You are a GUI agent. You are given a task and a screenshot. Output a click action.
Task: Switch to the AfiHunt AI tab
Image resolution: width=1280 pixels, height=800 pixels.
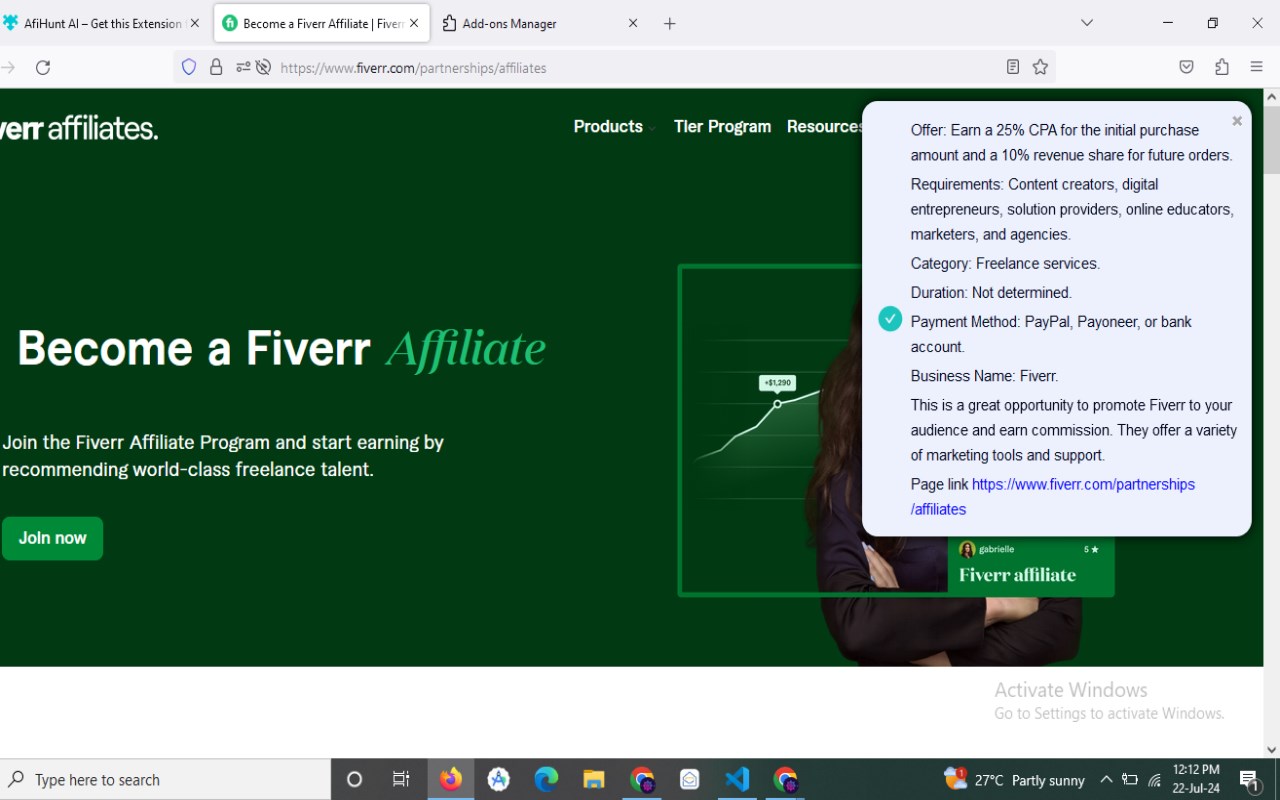(102, 23)
